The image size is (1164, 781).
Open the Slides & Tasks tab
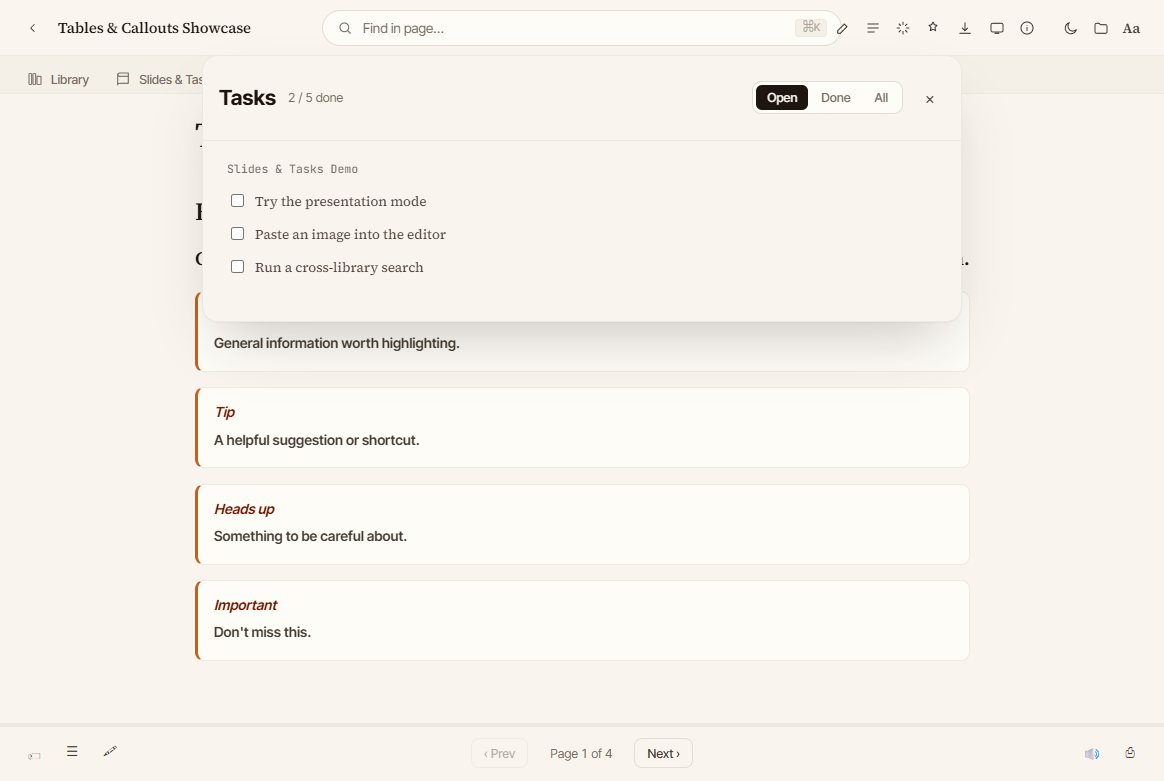tap(160, 79)
